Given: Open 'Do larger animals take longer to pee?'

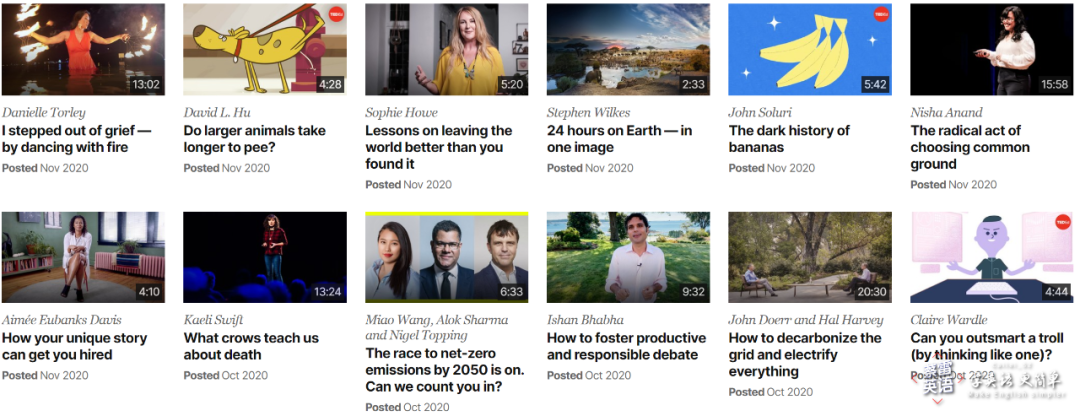Looking at the screenshot, I should [255, 139].
